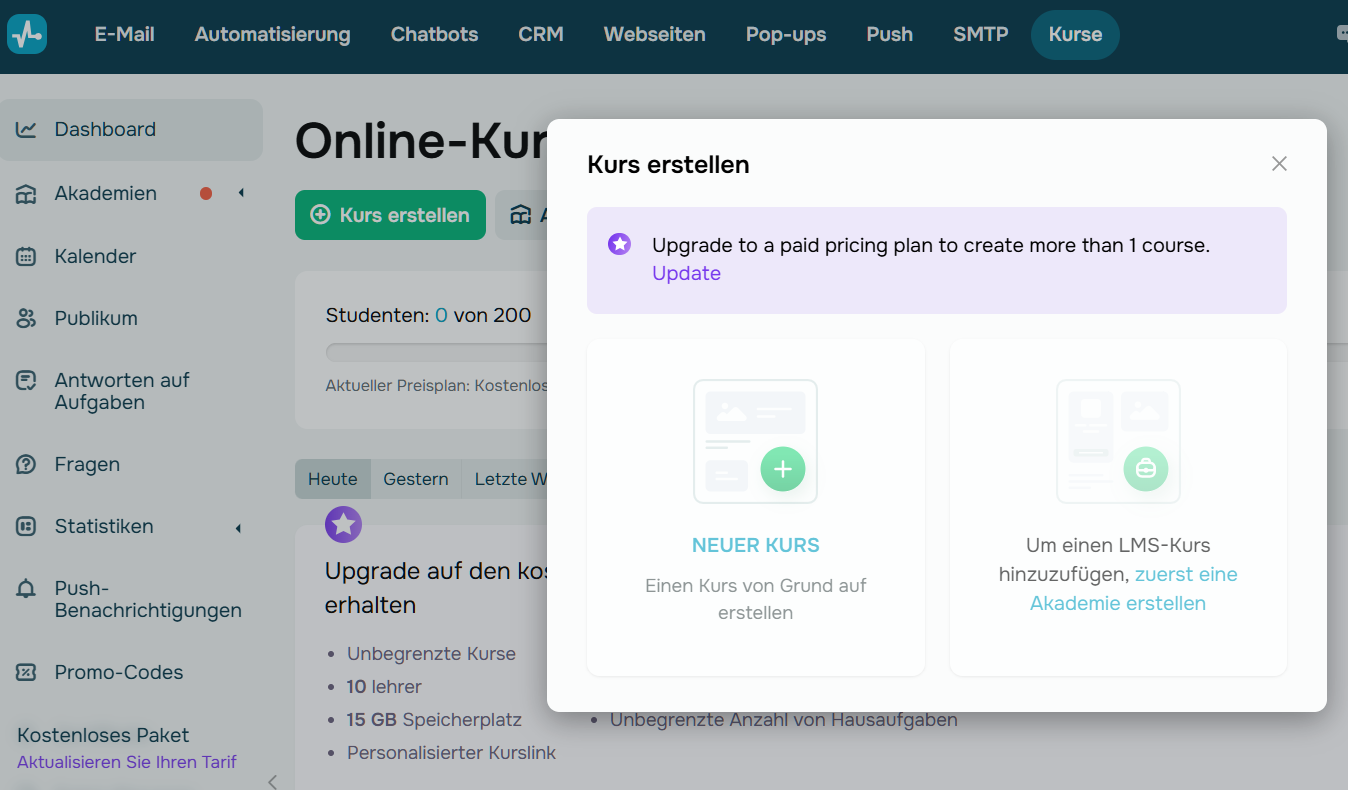Screen dimensions: 1348x790
Task: Click Personalisierter Kurslink list item
Action: click(451, 753)
